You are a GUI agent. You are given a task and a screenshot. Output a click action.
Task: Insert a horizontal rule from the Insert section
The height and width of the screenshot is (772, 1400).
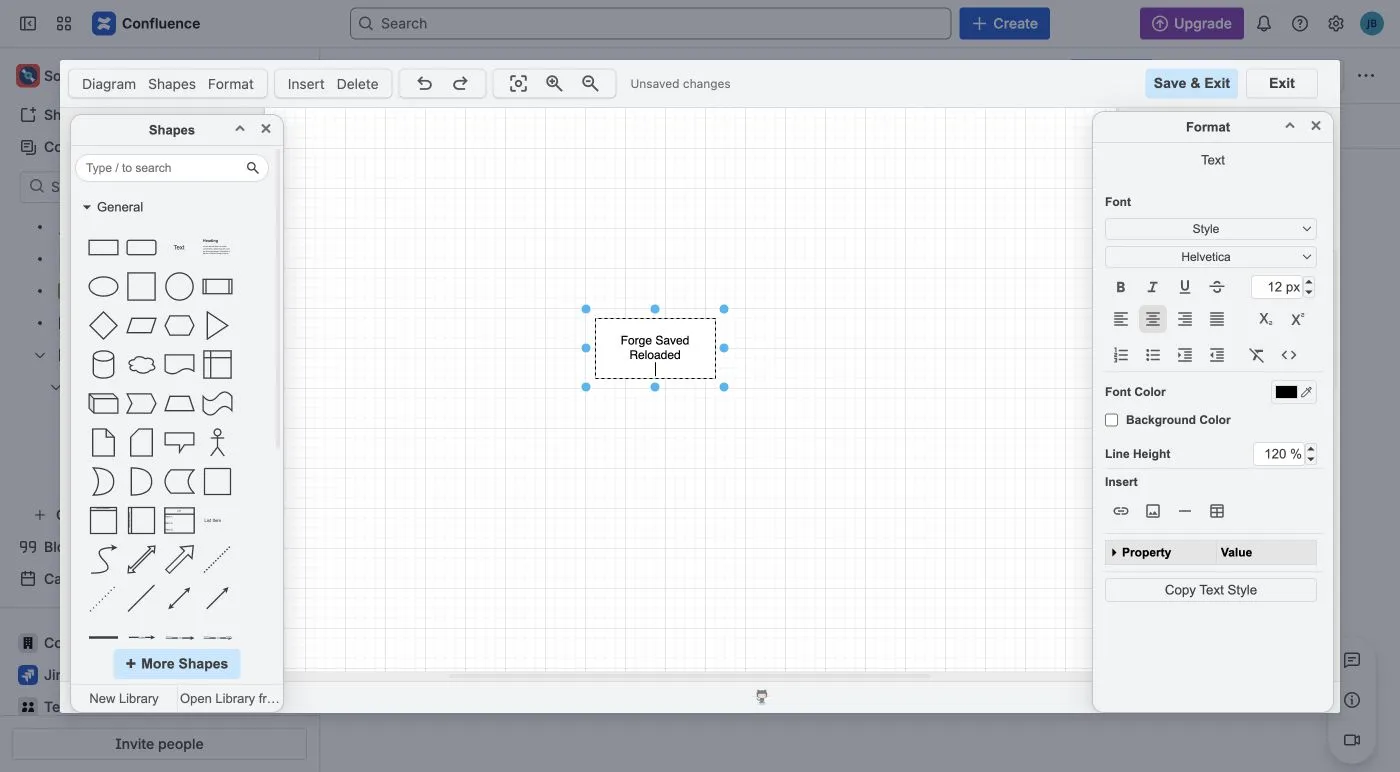click(x=1185, y=511)
